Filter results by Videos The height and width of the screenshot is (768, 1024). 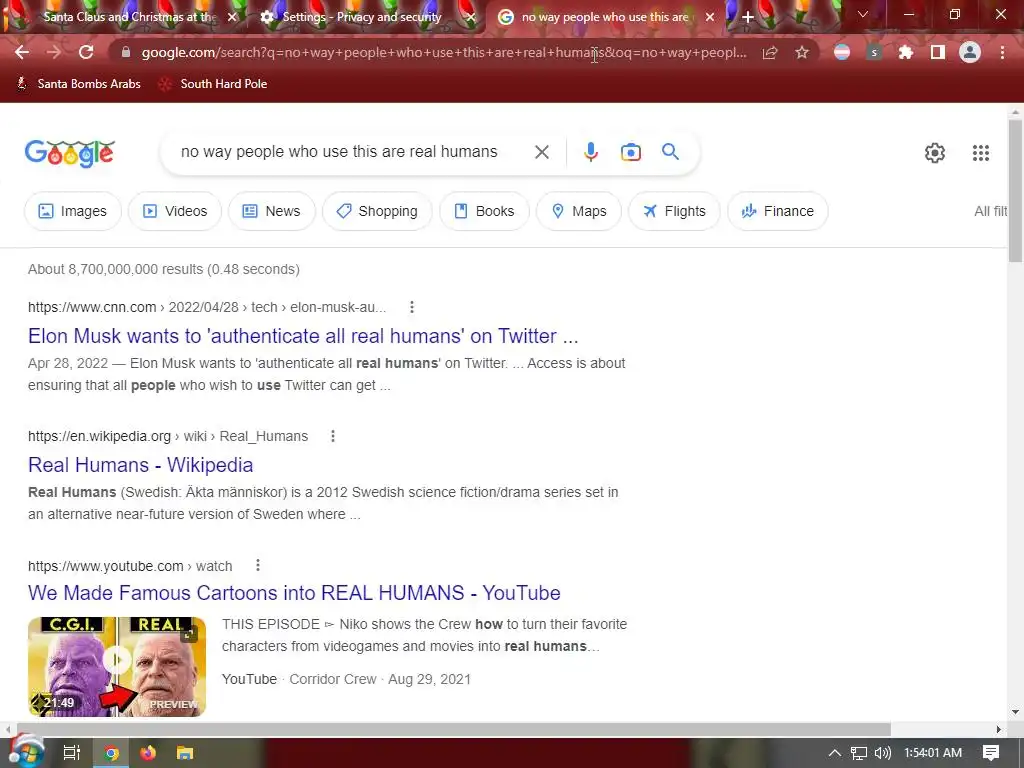coord(175,211)
